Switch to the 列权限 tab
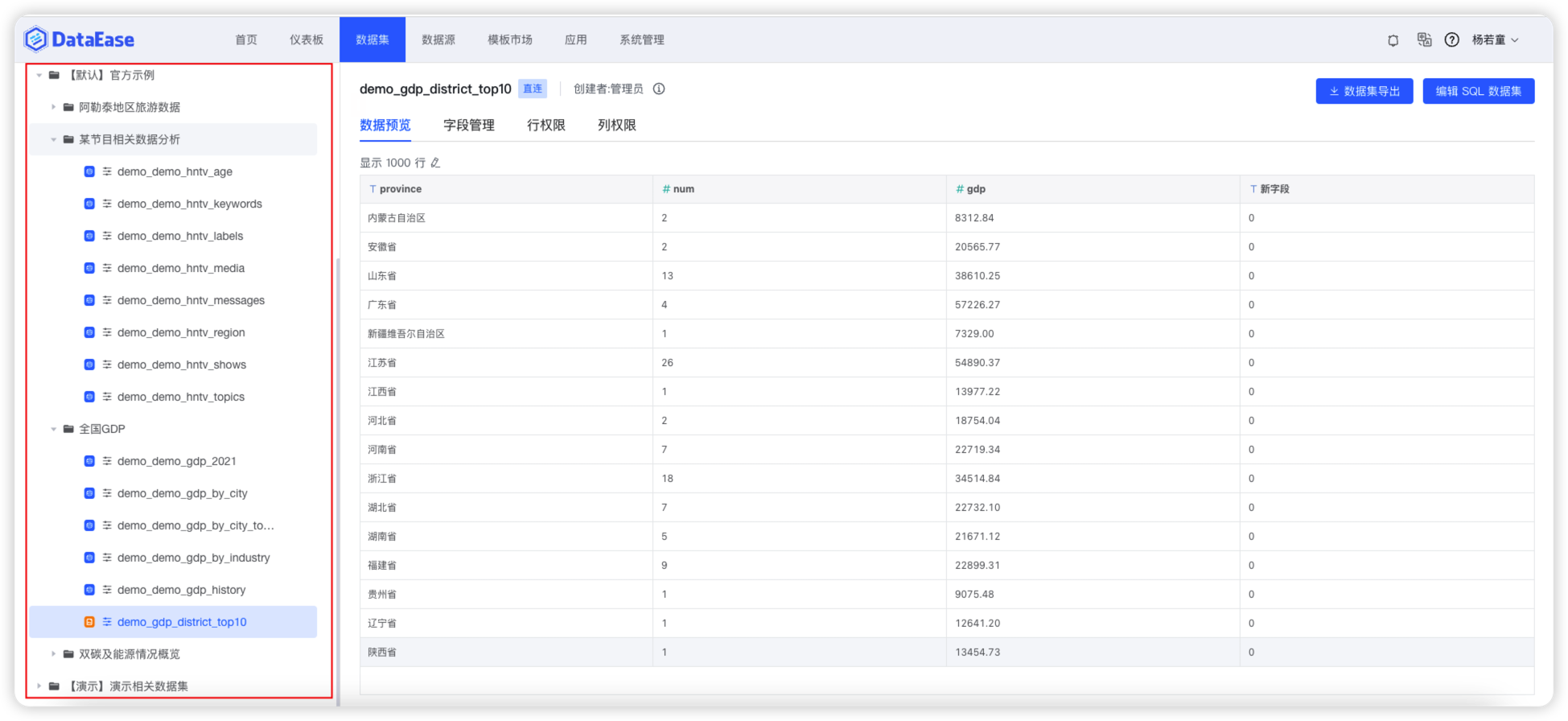The height and width of the screenshot is (721, 1568). pyautogui.click(x=617, y=125)
